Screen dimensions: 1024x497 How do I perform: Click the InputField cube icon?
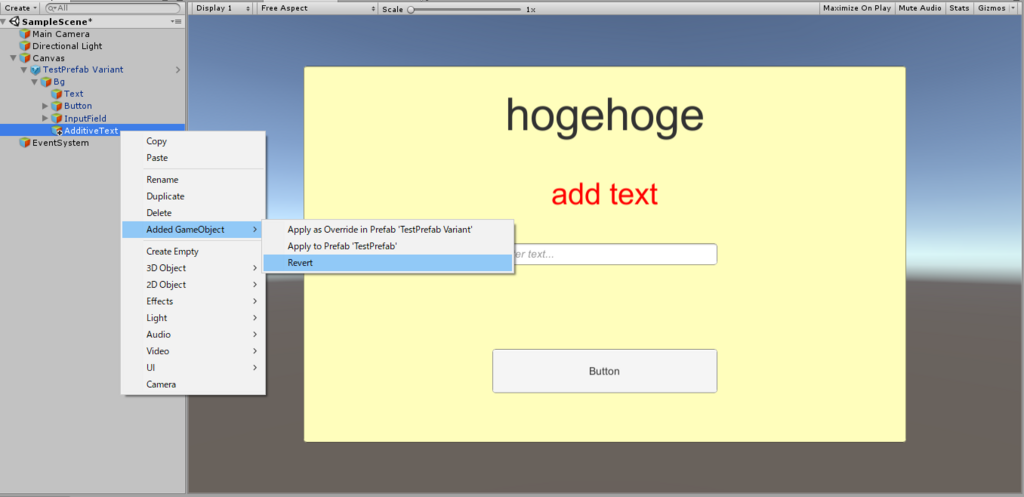coord(57,118)
